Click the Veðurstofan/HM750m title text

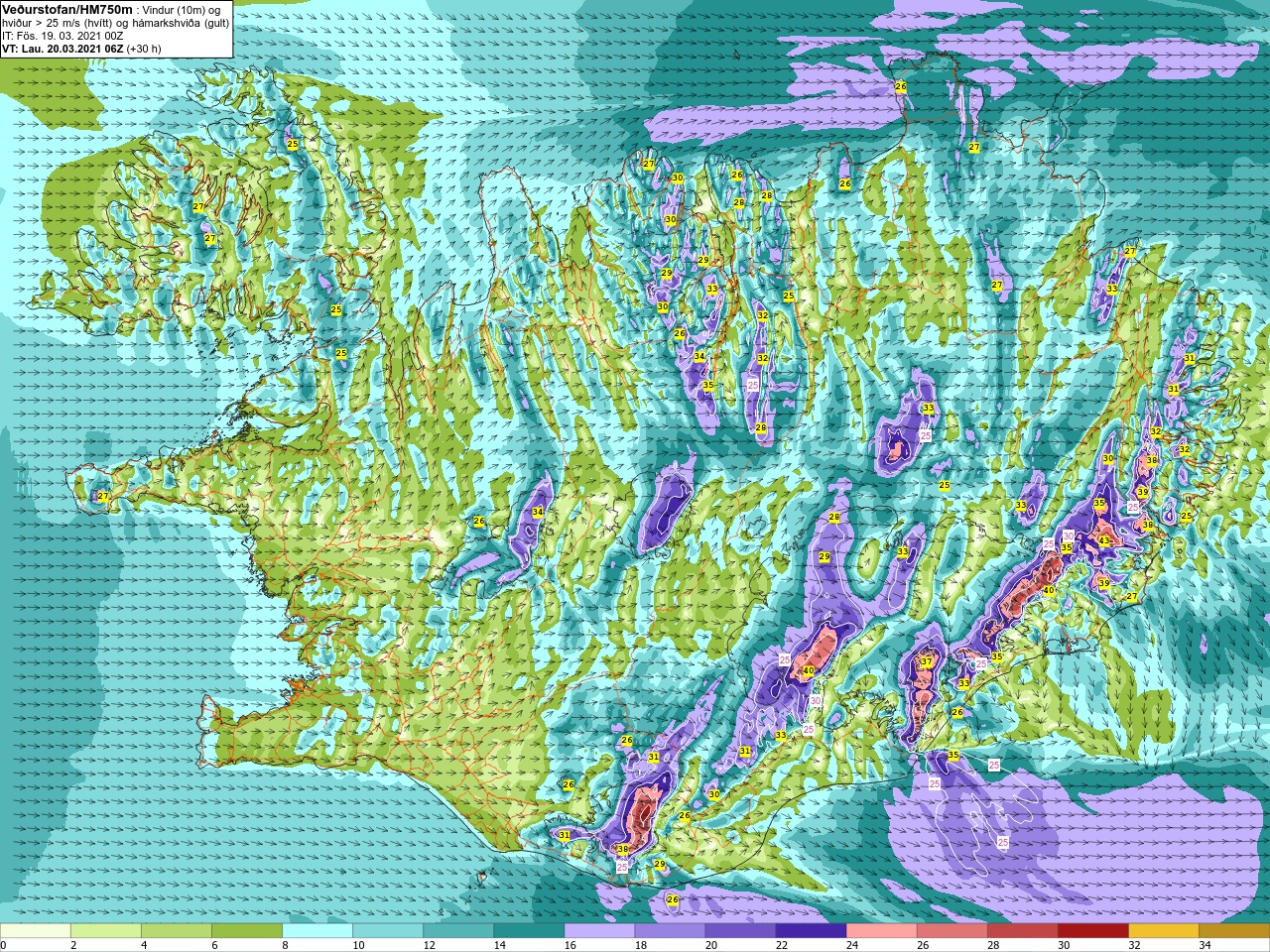66,9
